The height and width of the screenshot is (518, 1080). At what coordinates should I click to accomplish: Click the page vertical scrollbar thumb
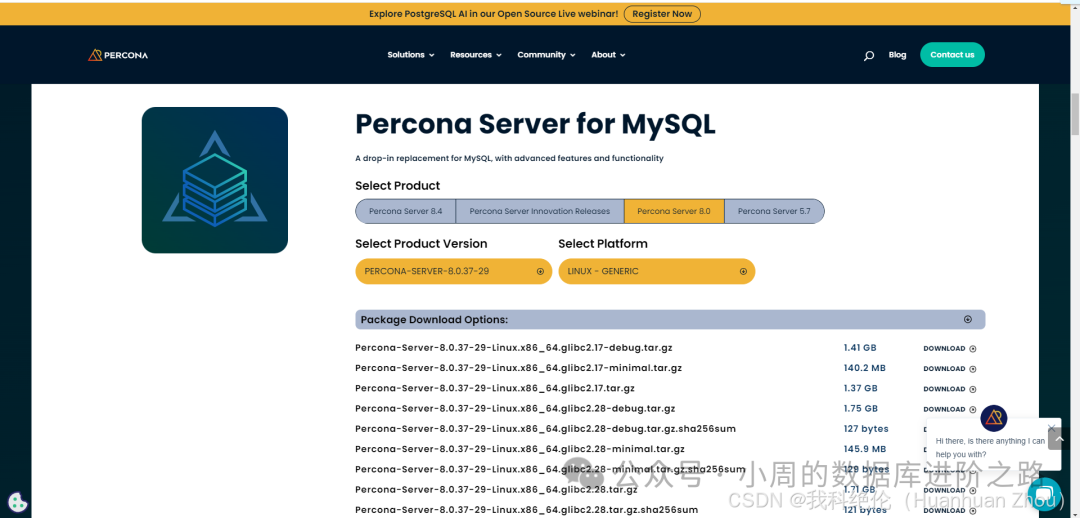point(1074,114)
